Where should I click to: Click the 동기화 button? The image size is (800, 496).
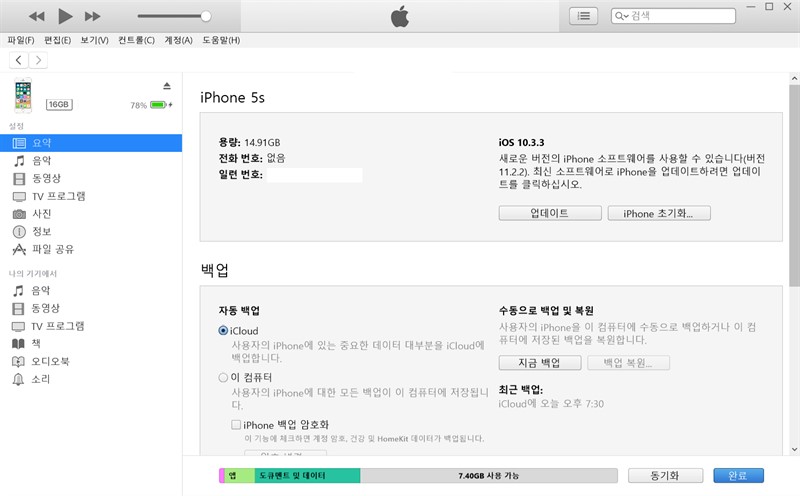click(665, 476)
